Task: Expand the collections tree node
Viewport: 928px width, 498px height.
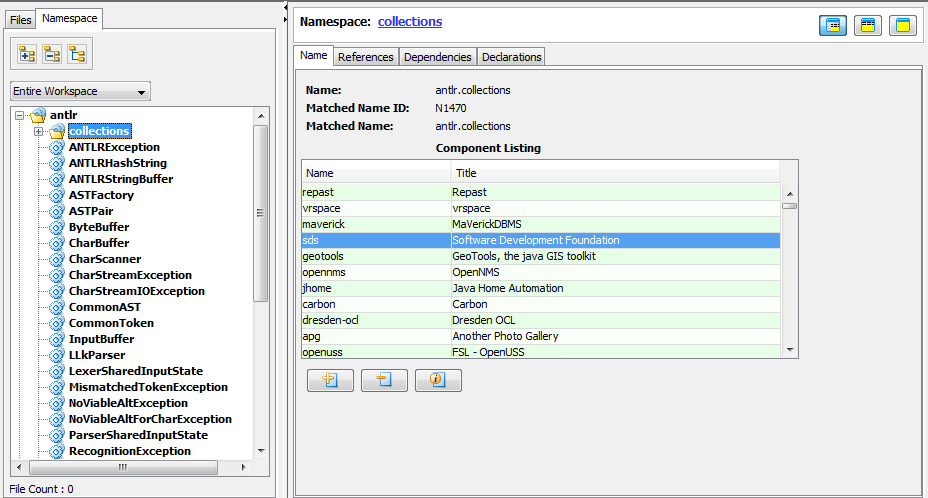Action: [38, 131]
